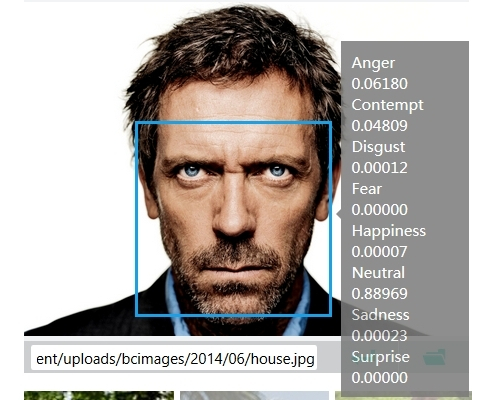
Task: Select the blue face detection rectangle
Action: (x=233, y=219)
